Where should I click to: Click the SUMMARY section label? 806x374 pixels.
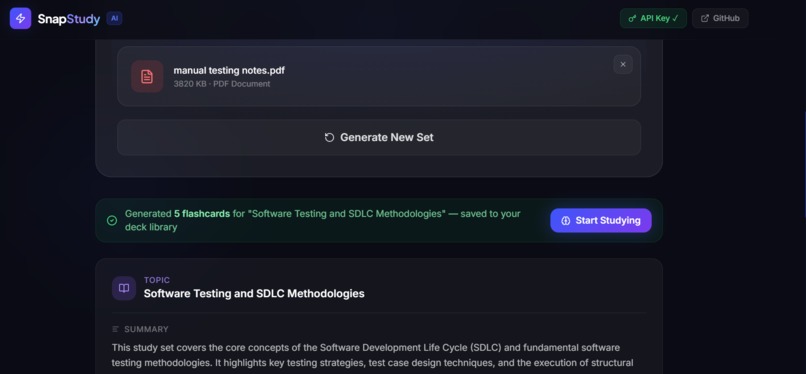[x=146, y=329]
